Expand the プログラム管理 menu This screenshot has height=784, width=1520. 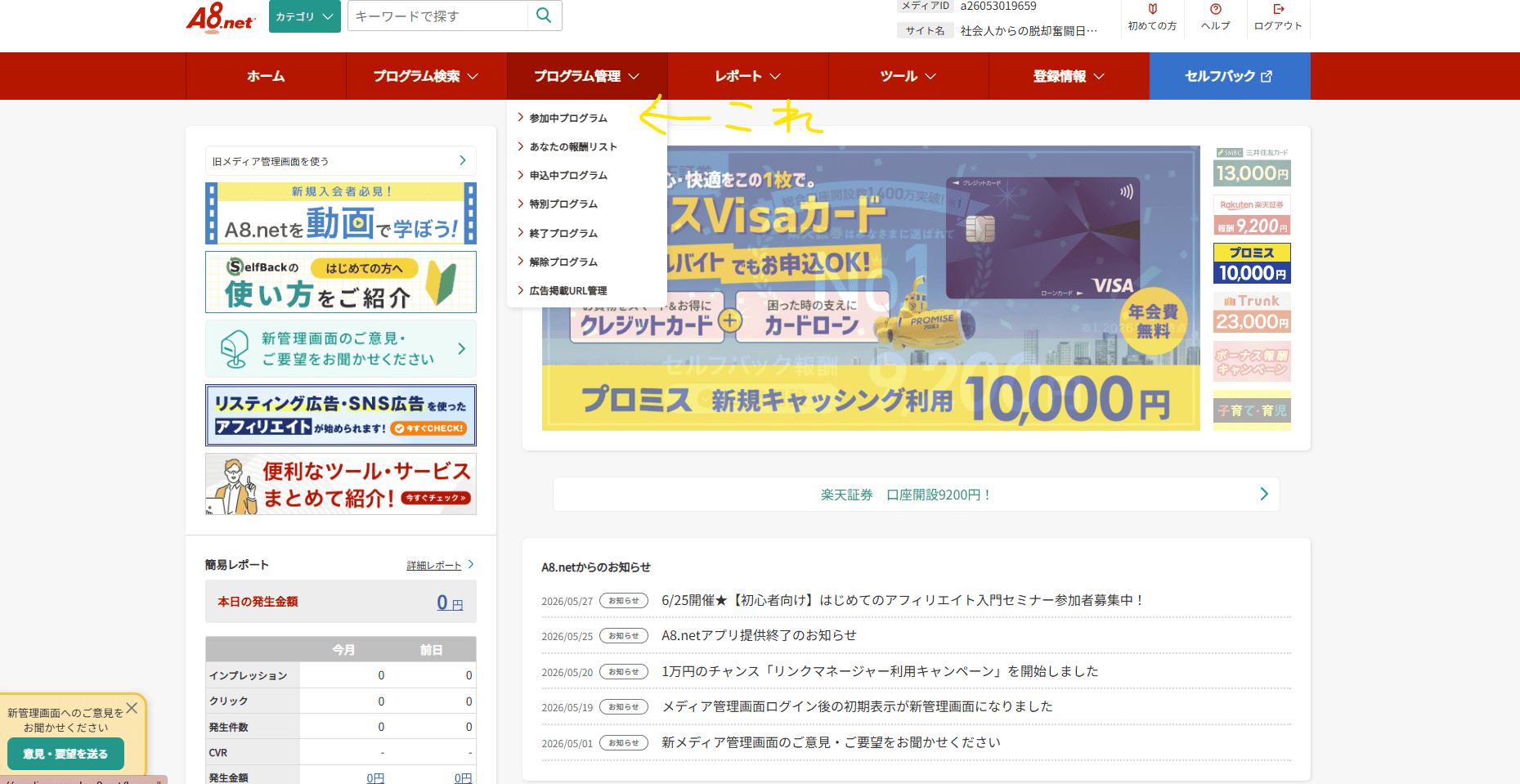pos(587,76)
